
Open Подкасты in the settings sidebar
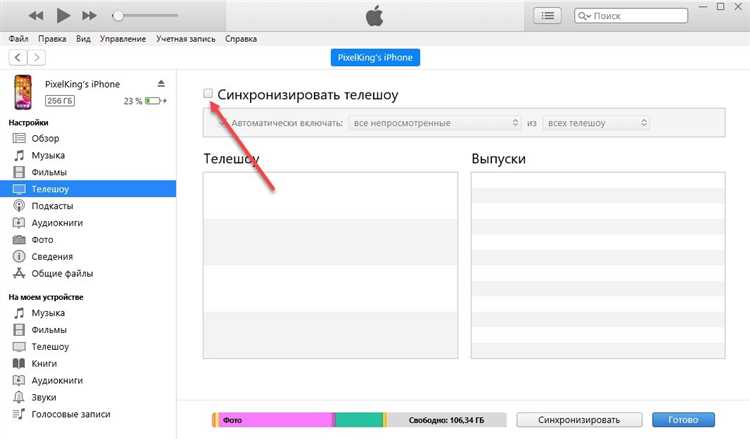(52, 205)
